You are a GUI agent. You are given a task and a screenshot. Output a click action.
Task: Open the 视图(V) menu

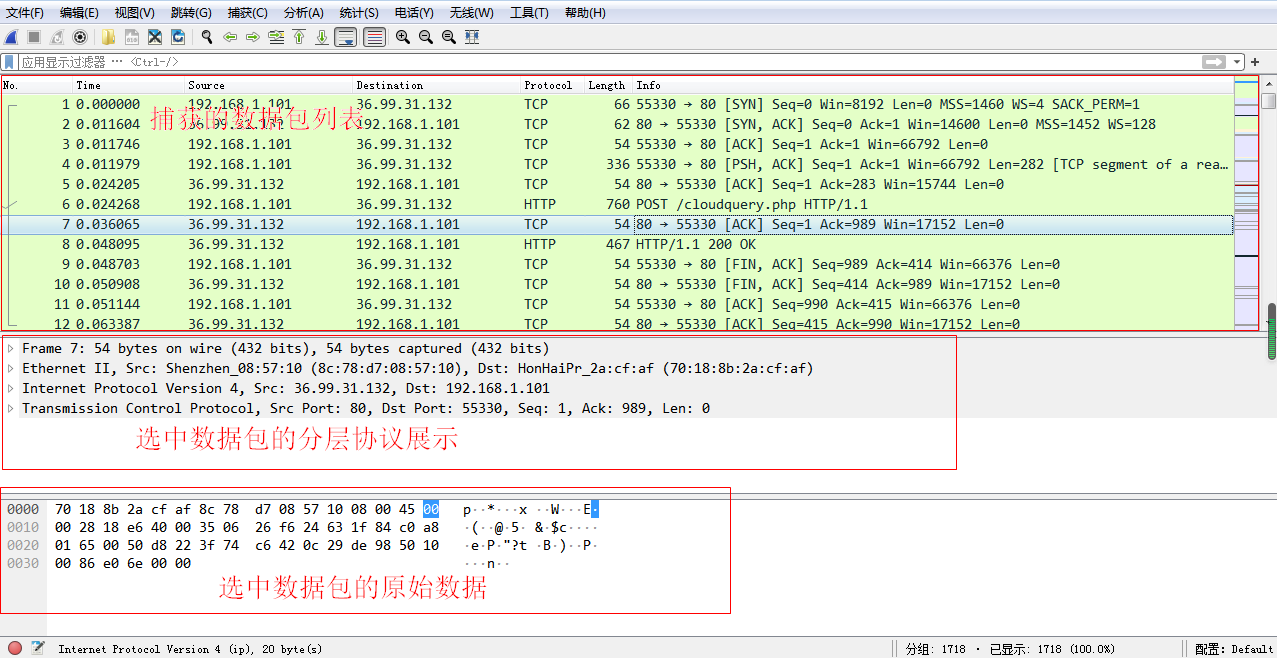(x=134, y=13)
